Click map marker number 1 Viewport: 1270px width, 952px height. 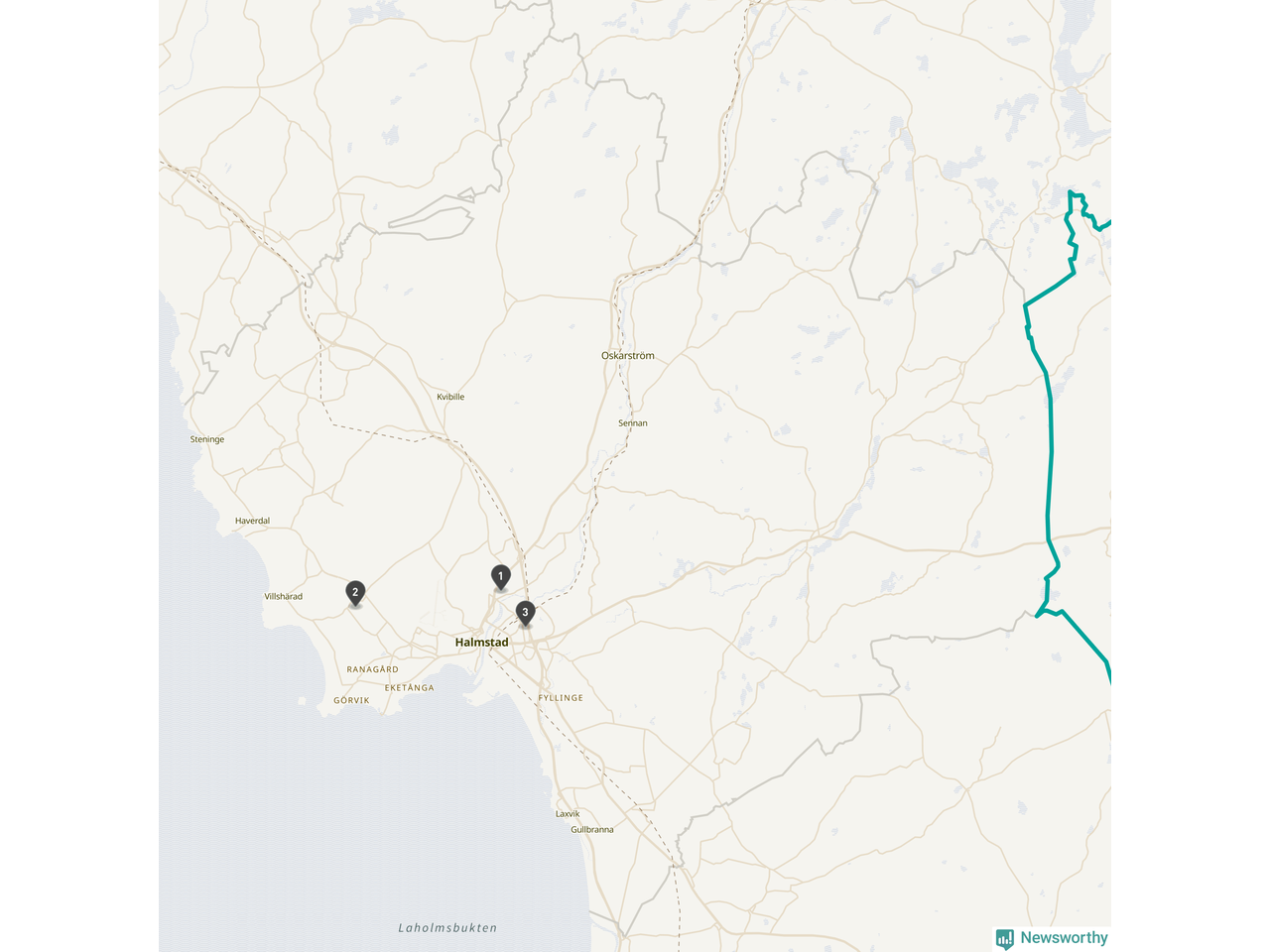[x=501, y=577]
